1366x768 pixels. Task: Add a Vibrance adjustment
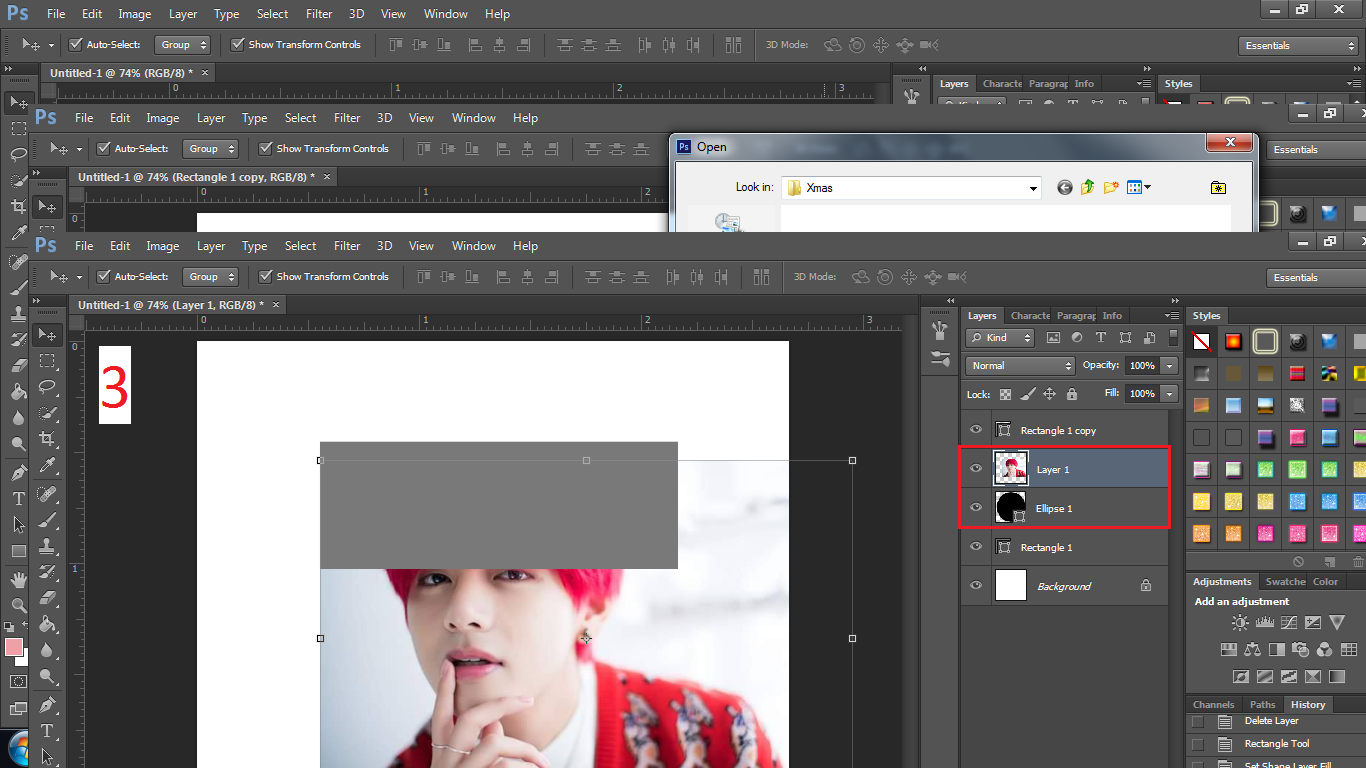[1337, 623]
